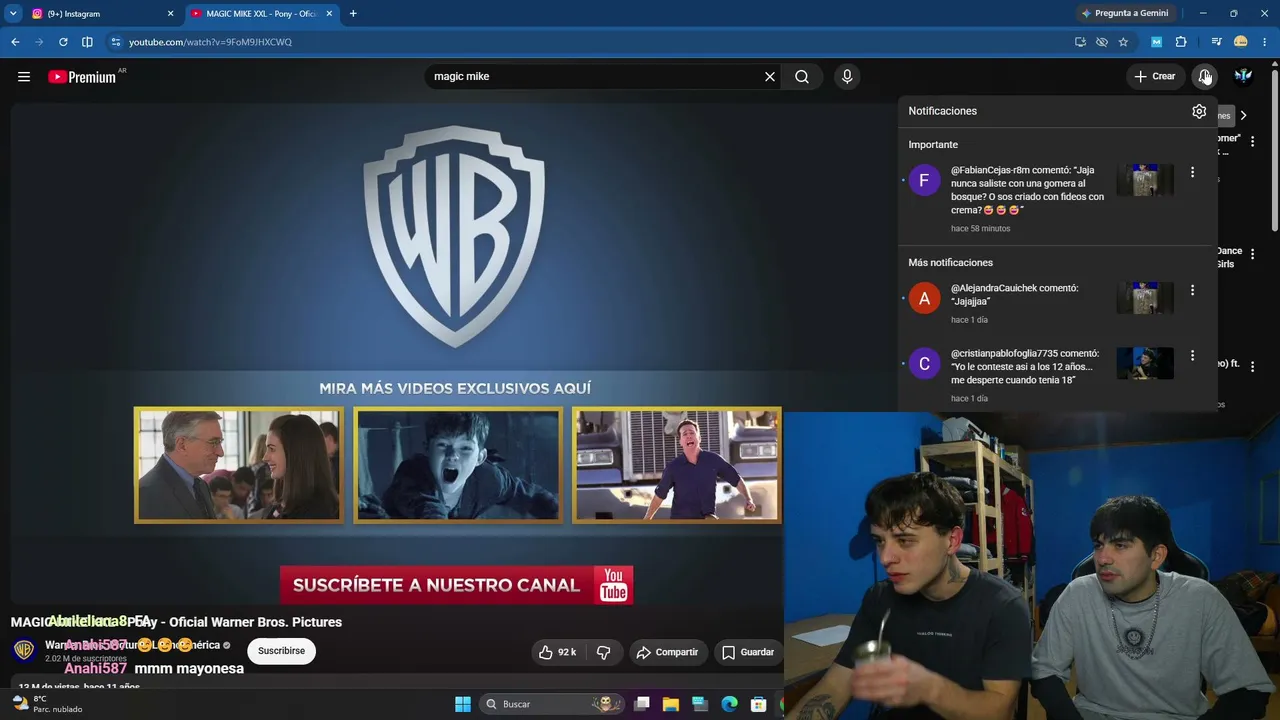The height and width of the screenshot is (720, 1280).
Task: Expand the tab search dropdown
Action: pyautogui.click(x=13, y=14)
